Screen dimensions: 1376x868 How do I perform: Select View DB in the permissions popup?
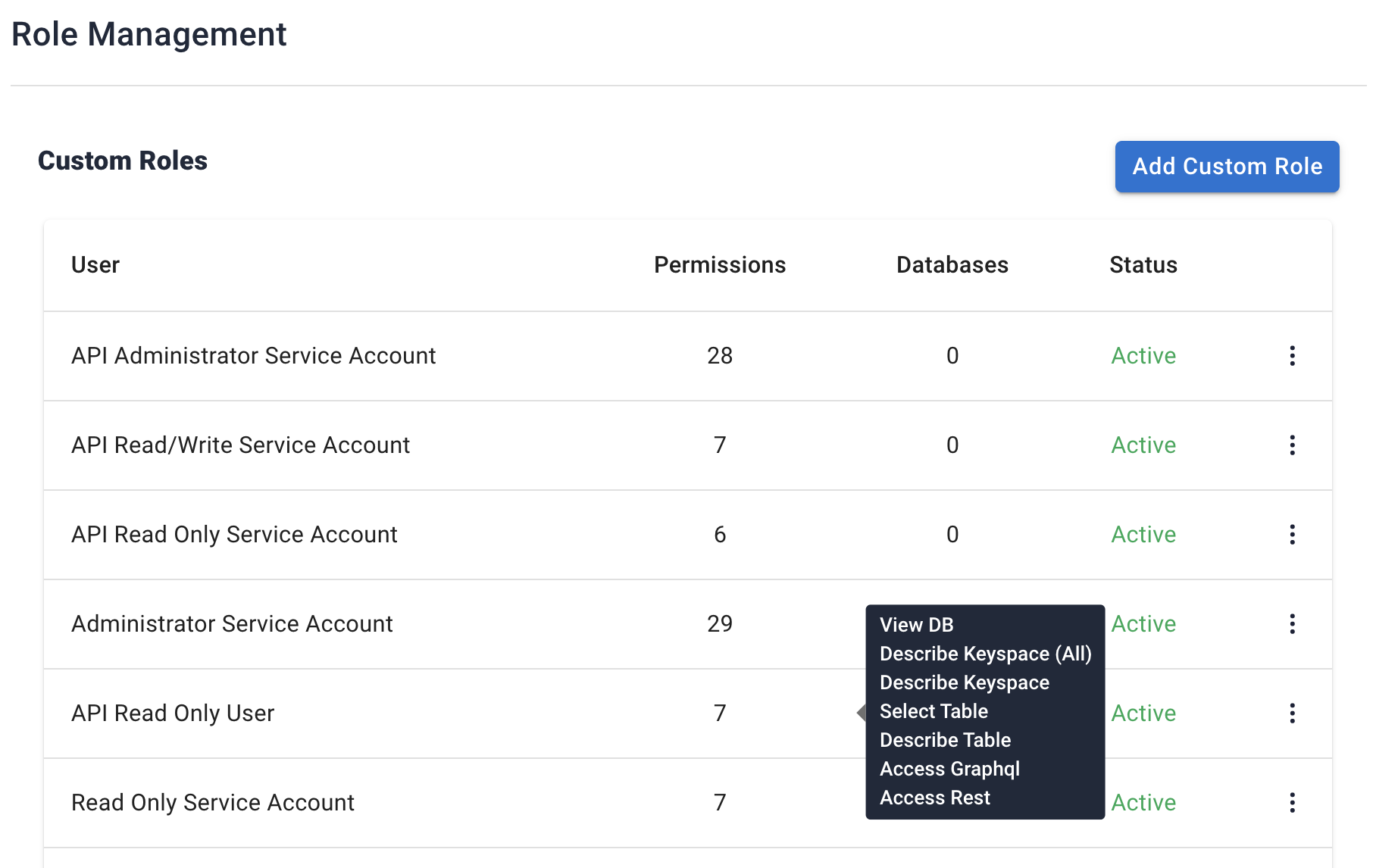tap(916, 625)
